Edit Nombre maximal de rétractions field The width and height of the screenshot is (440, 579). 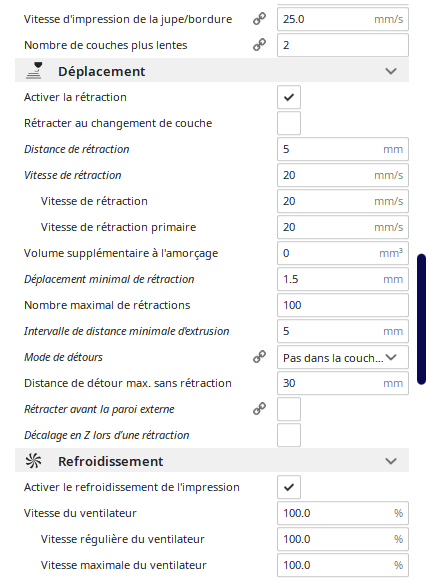pyautogui.click(x=343, y=305)
